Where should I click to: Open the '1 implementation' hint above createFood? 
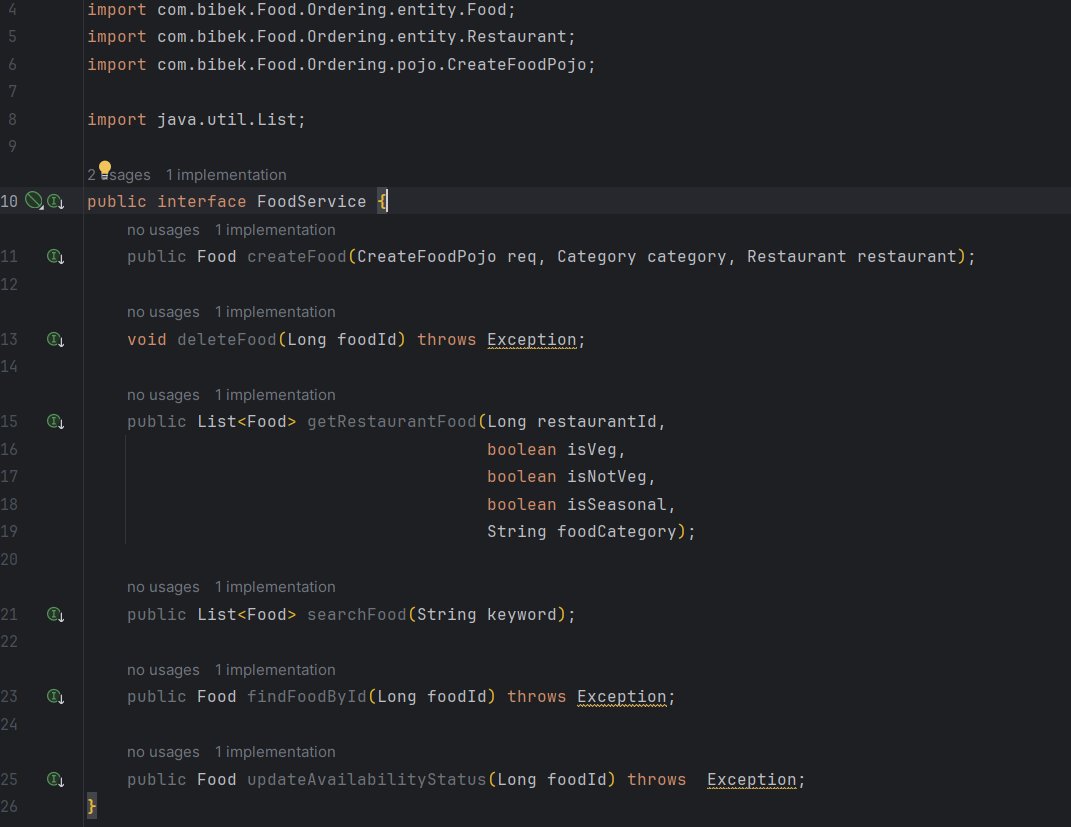pyautogui.click(x=275, y=230)
